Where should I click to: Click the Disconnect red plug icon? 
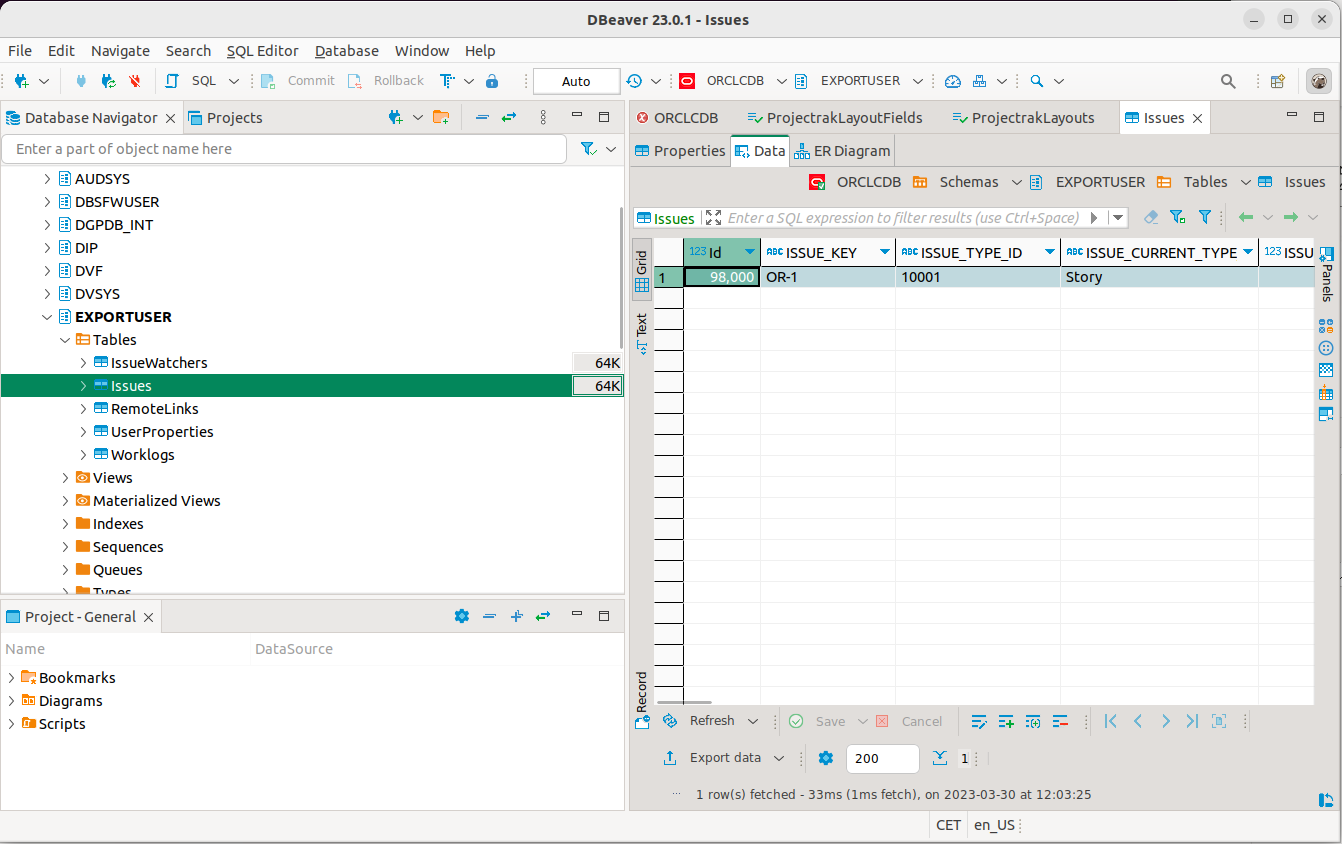[x=134, y=81]
